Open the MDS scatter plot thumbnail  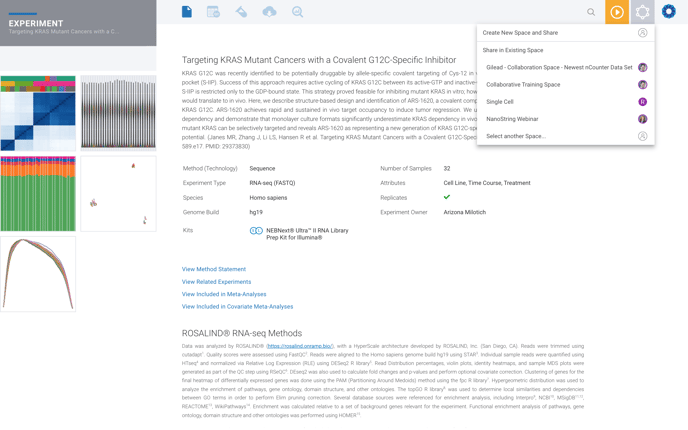pos(118,194)
